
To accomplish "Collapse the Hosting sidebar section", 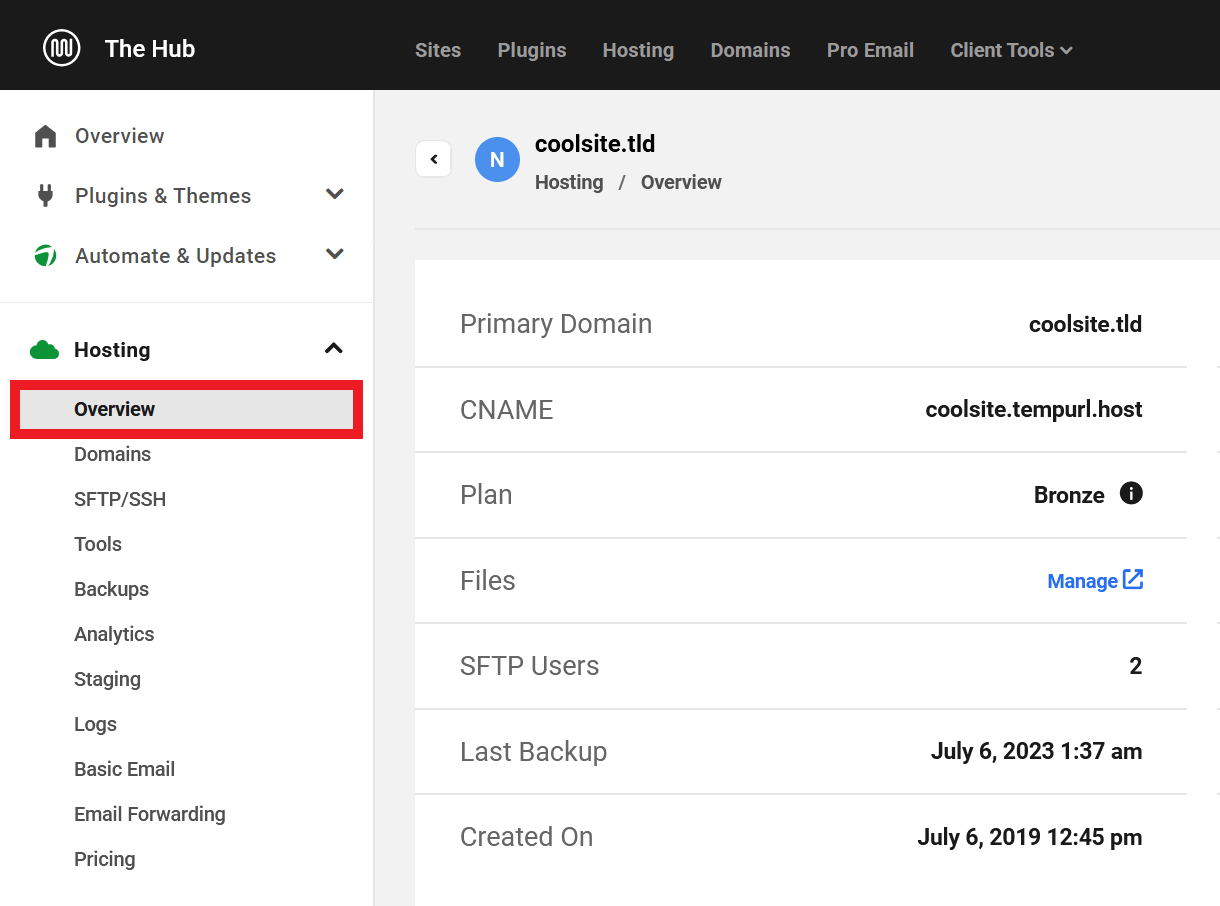I will pyautogui.click(x=334, y=349).
